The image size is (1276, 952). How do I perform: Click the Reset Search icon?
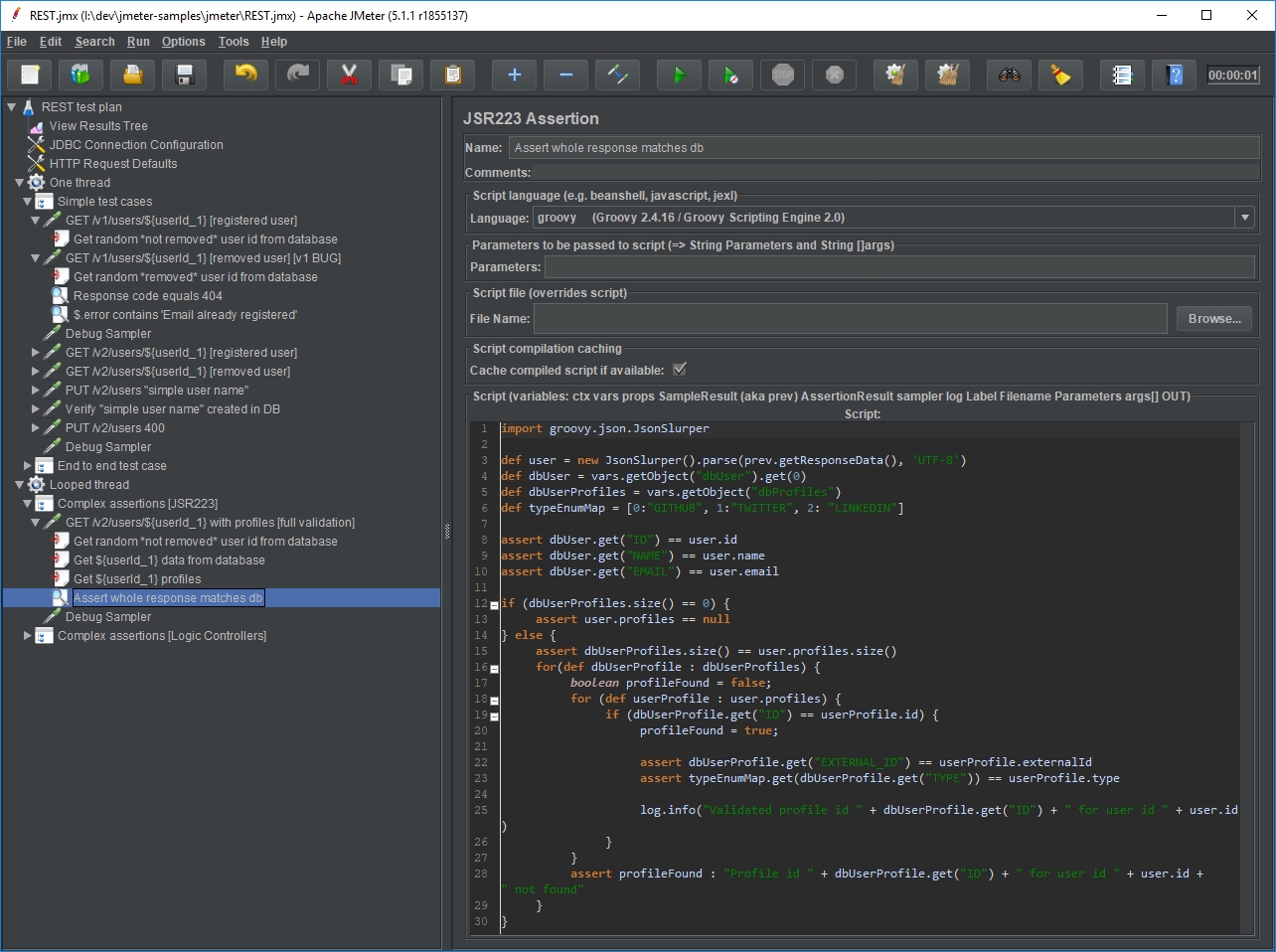pos(1061,75)
